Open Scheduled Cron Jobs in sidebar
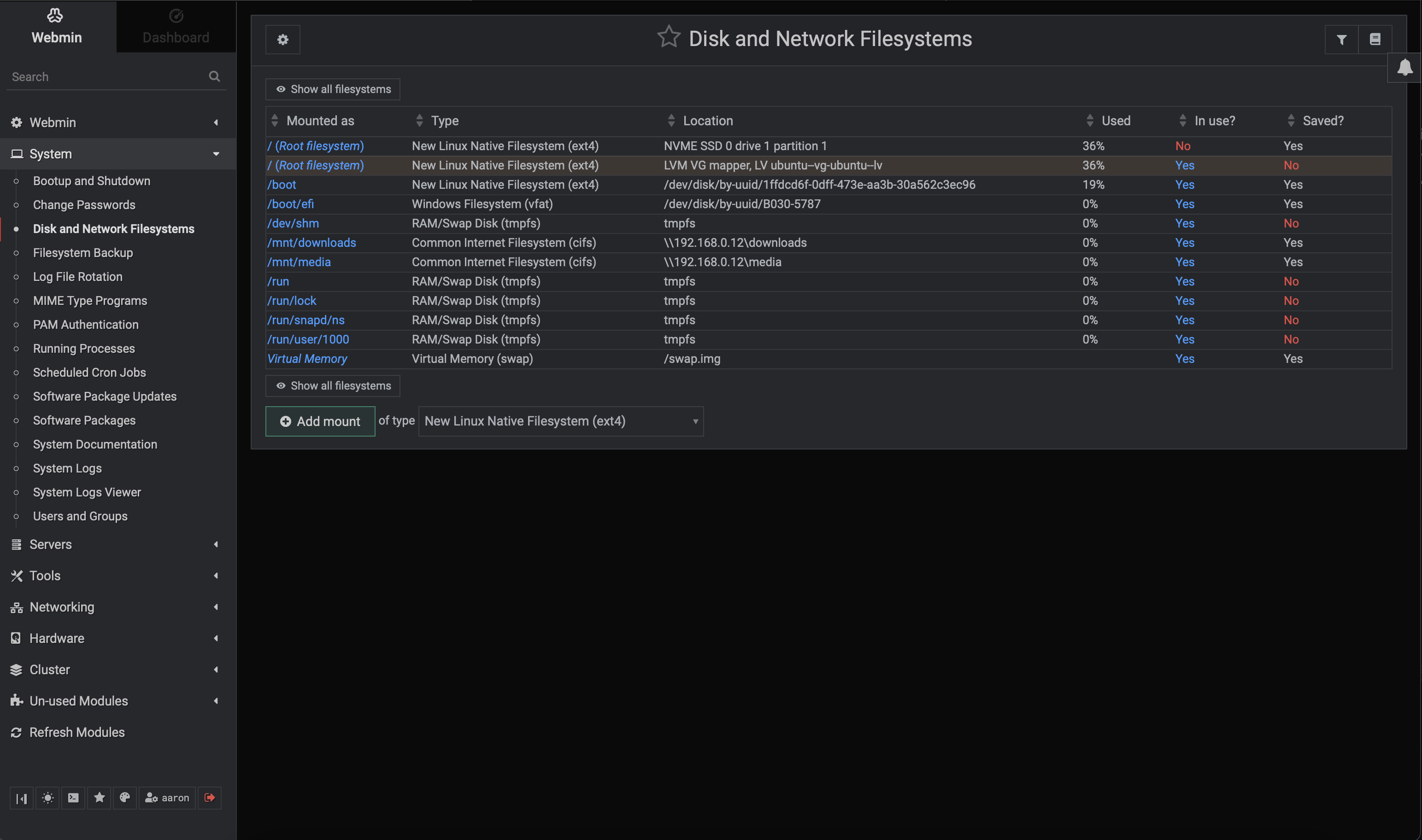Screen dimensions: 1422x840 (89, 373)
